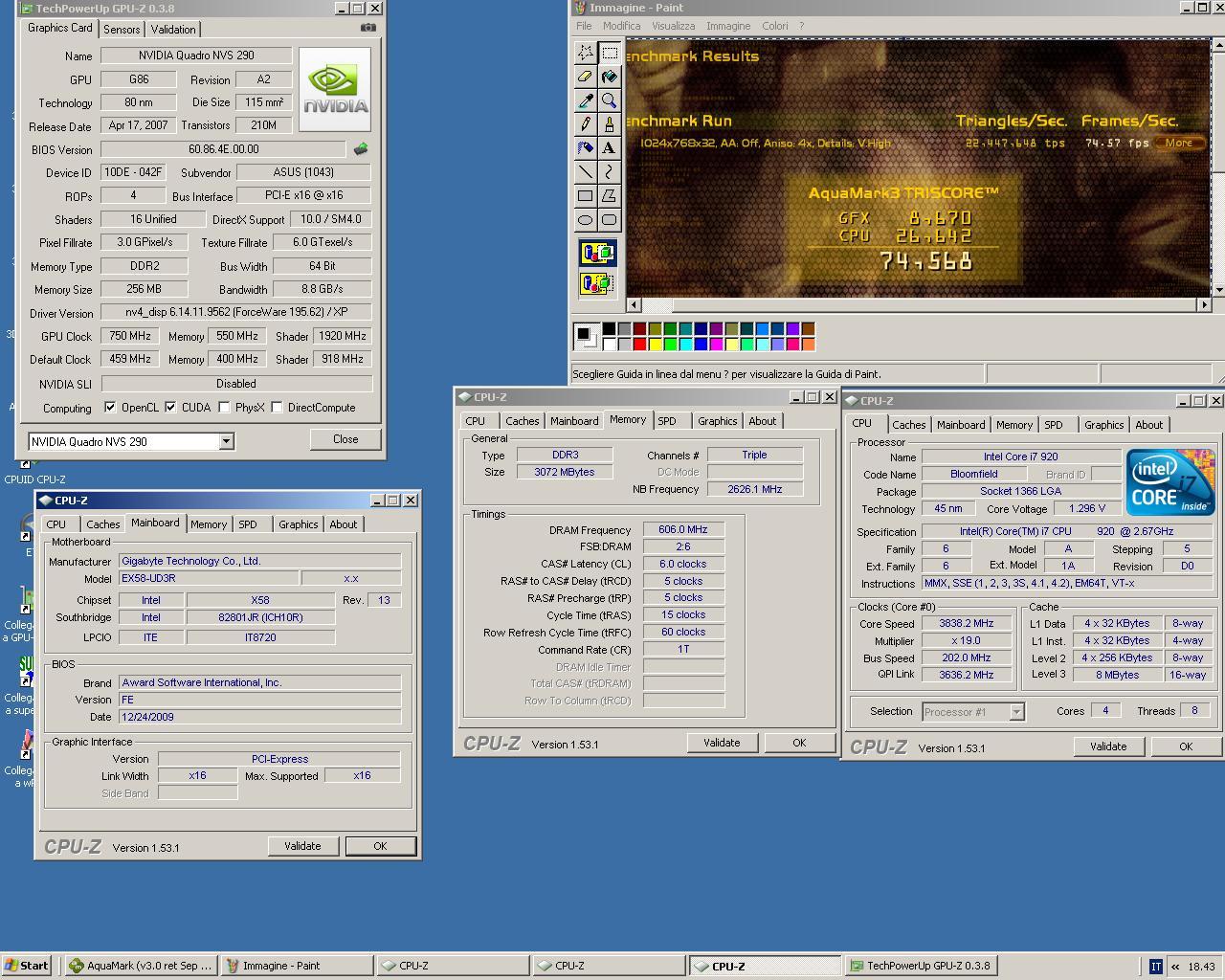Enable the DirectCompute checkbox
This screenshot has width=1225, height=980.
[277, 408]
